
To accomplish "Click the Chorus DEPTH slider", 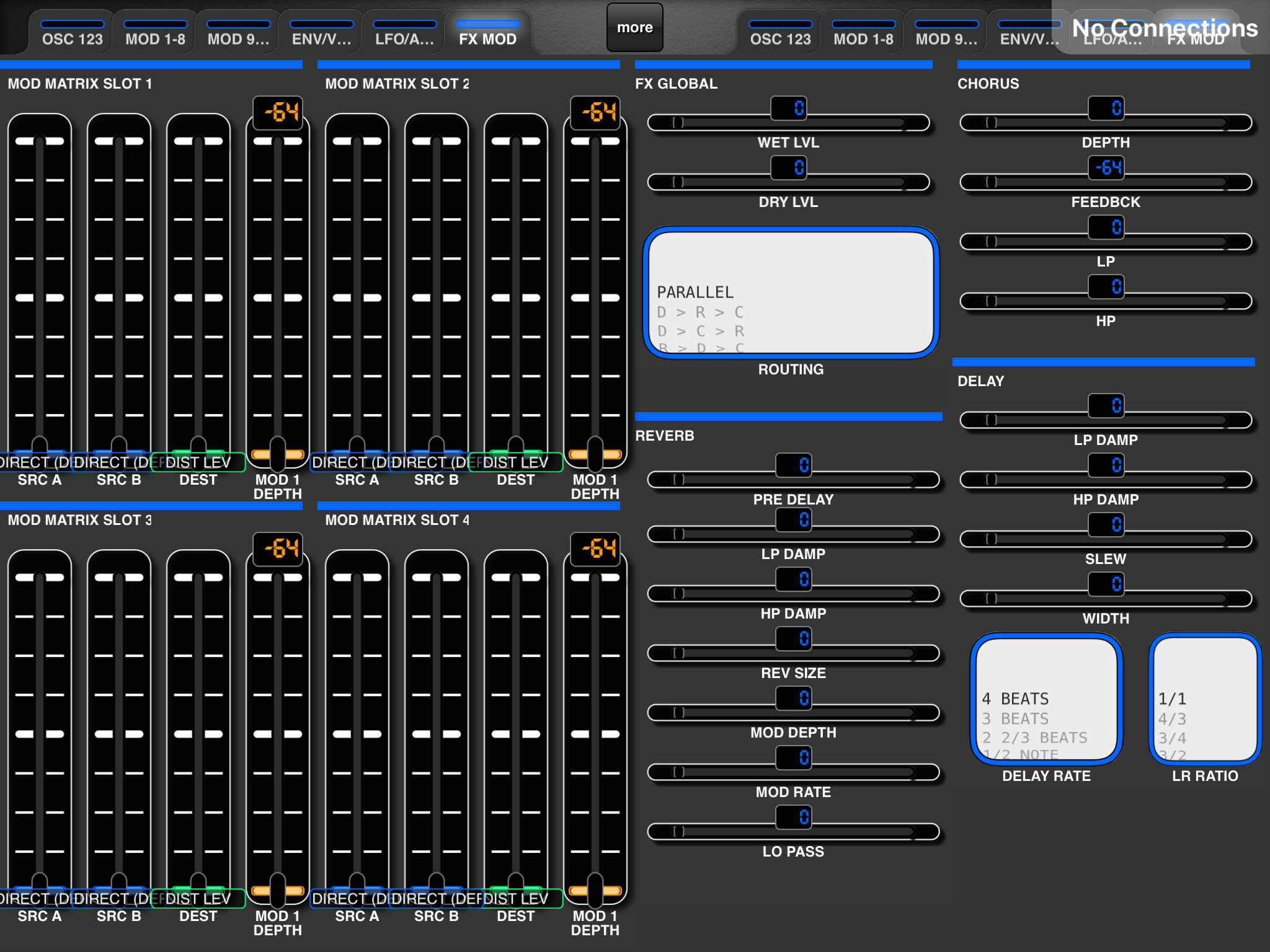I will [1106, 122].
